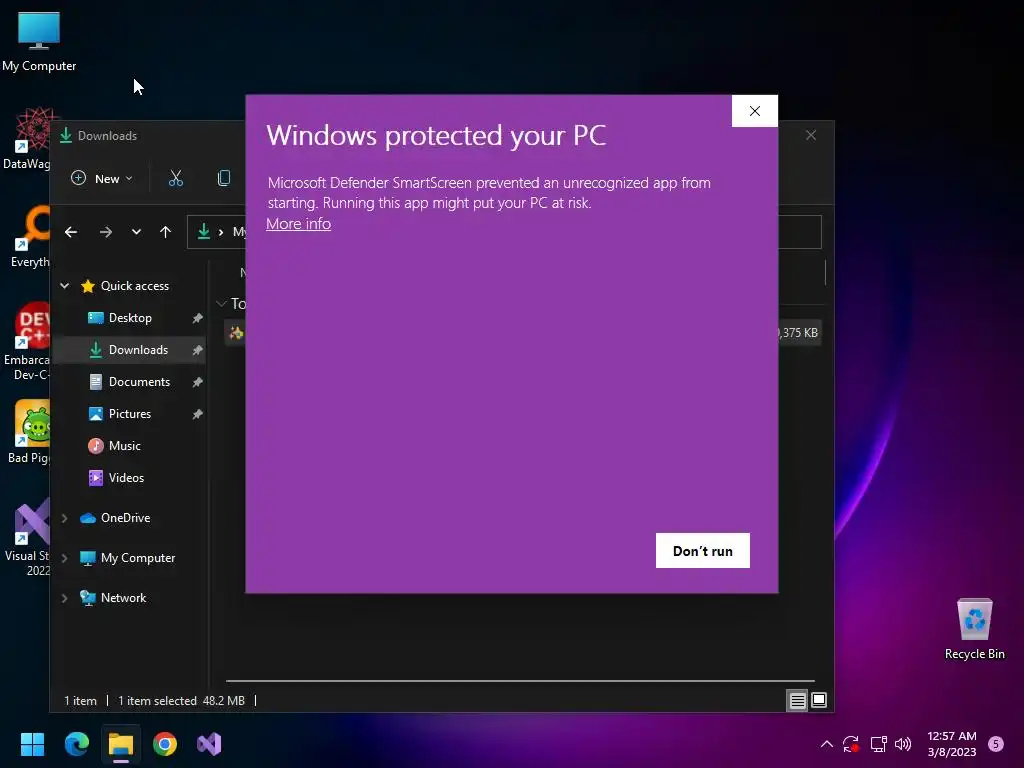Click the network tray icon
Screen dimensions: 1024x768
878,744
